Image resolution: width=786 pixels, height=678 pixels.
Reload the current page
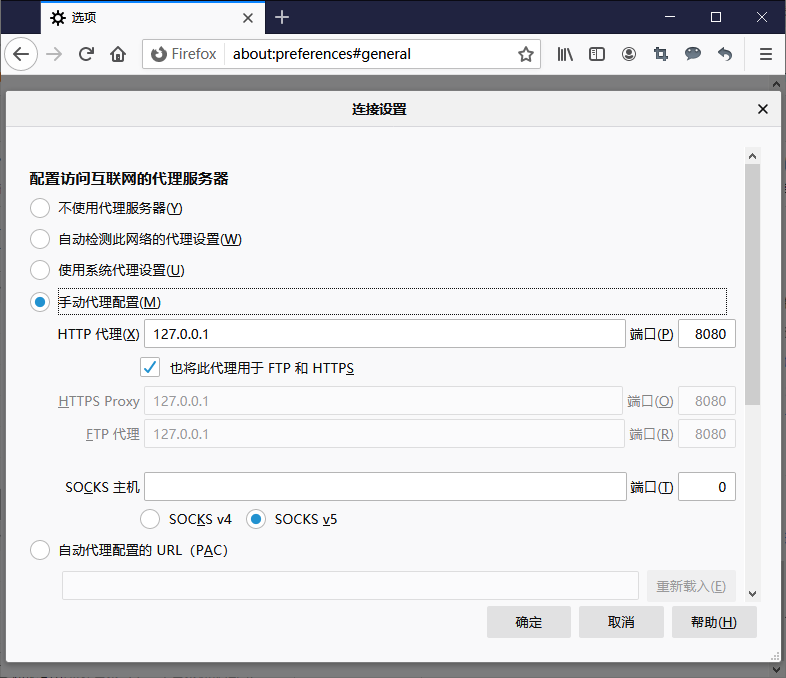point(86,54)
